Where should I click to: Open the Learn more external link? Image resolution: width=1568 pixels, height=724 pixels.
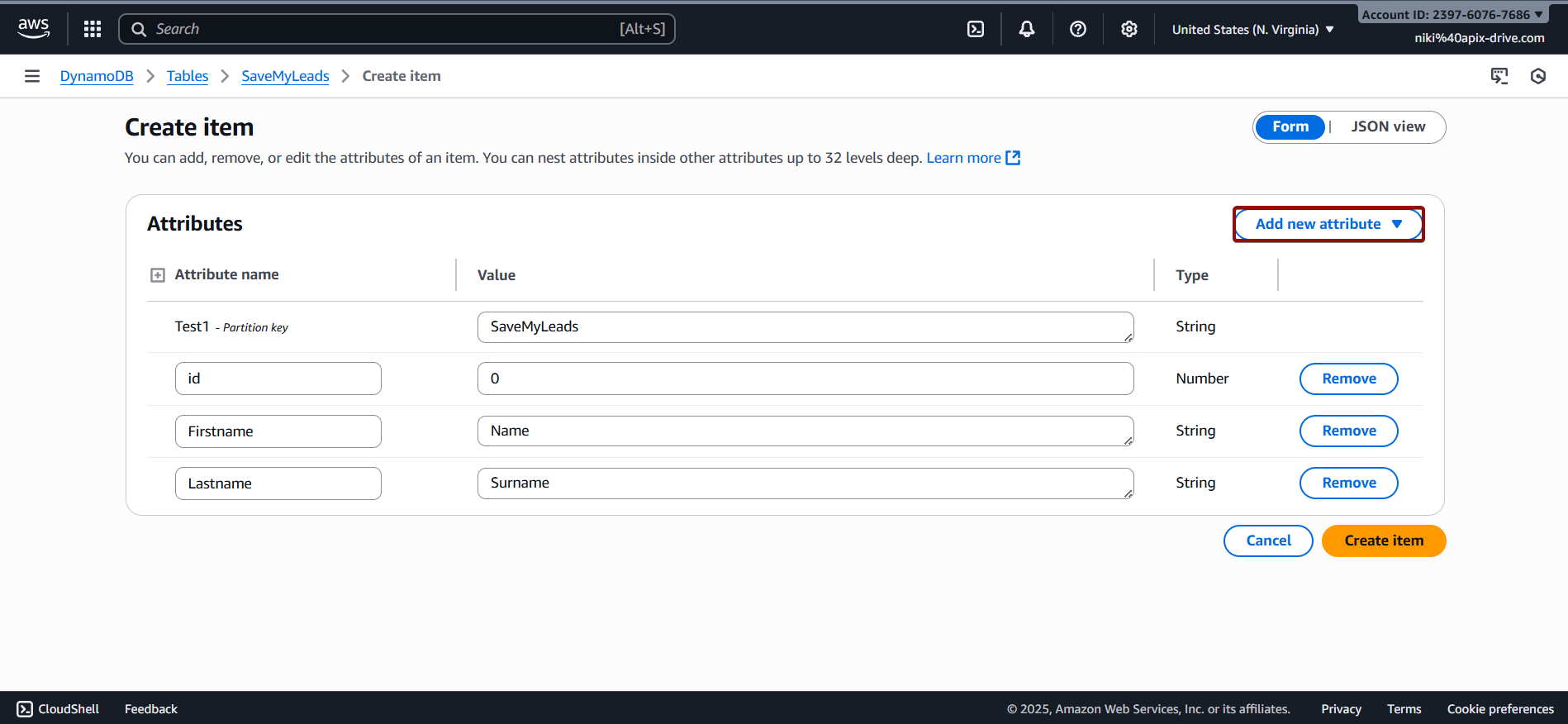[x=973, y=158]
